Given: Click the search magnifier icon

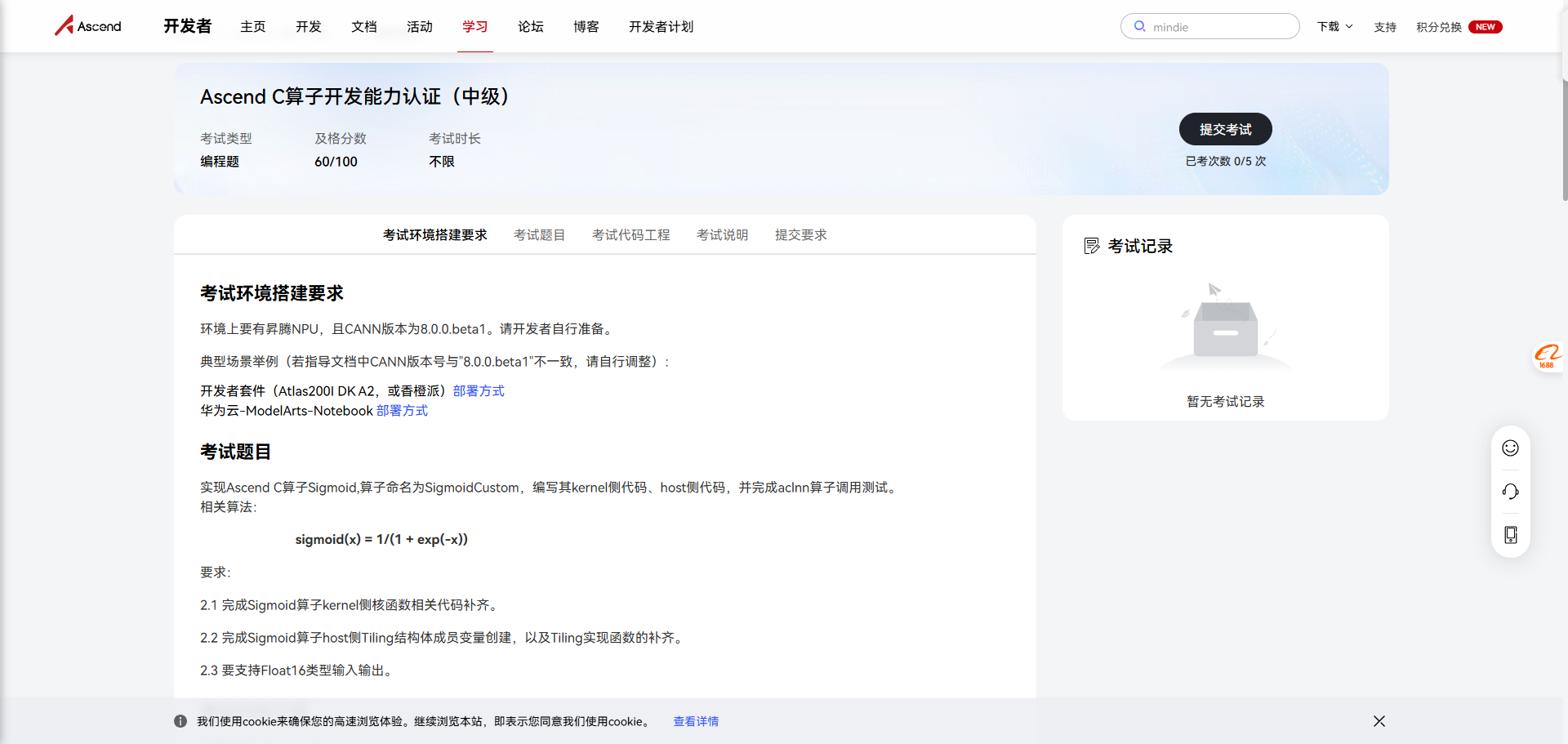Looking at the screenshot, I should click(x=1139, y=26).
